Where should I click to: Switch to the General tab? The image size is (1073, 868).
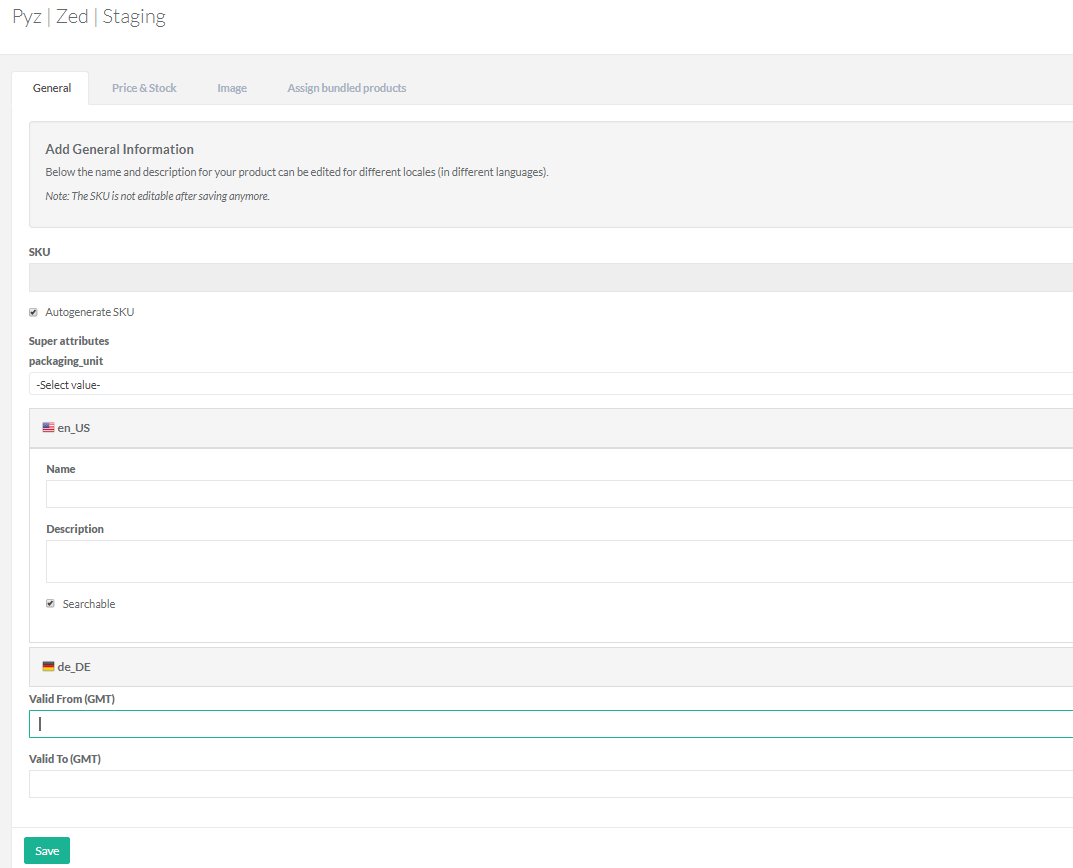(x=51, y=88)
